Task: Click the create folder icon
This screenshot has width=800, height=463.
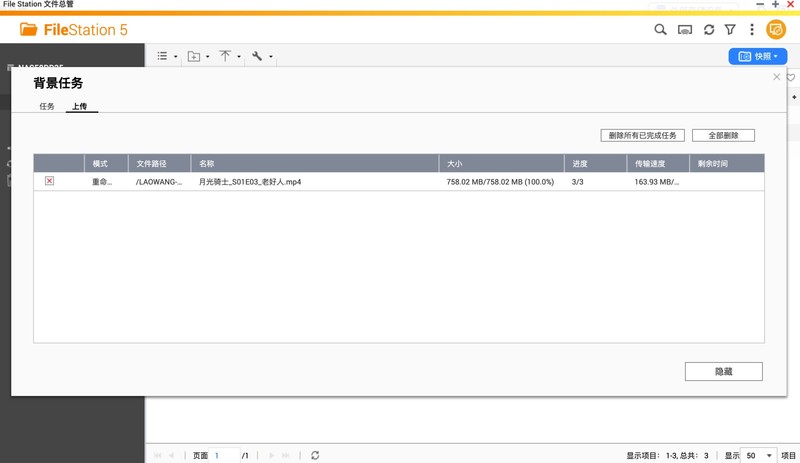Action: pyautogui.click(x=193, y=56)
